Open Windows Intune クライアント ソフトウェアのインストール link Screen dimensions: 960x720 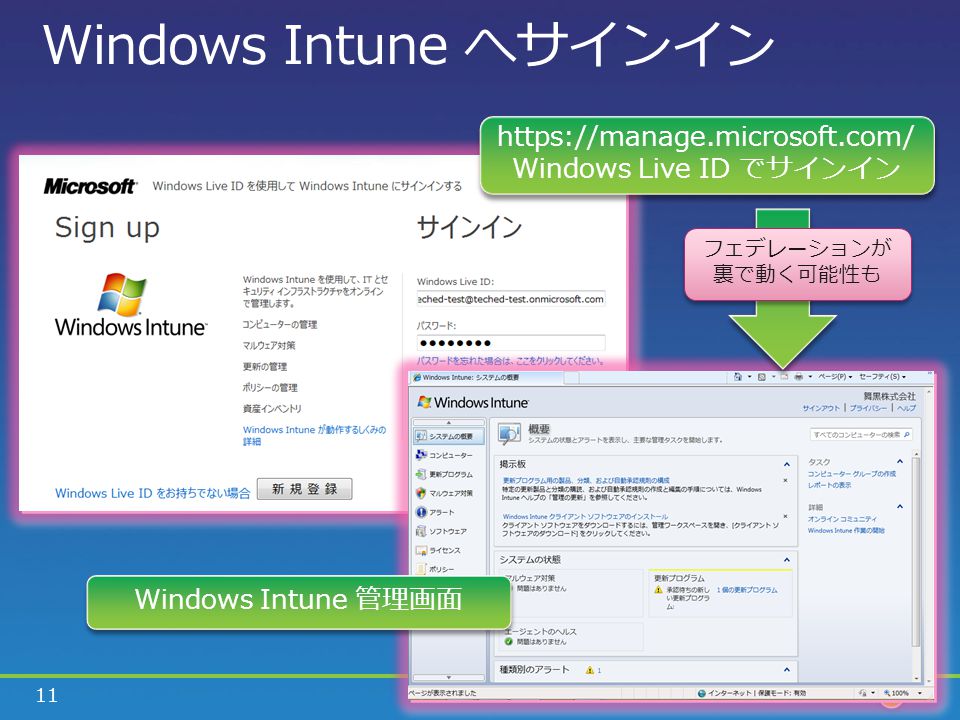(x=585, y=517)
